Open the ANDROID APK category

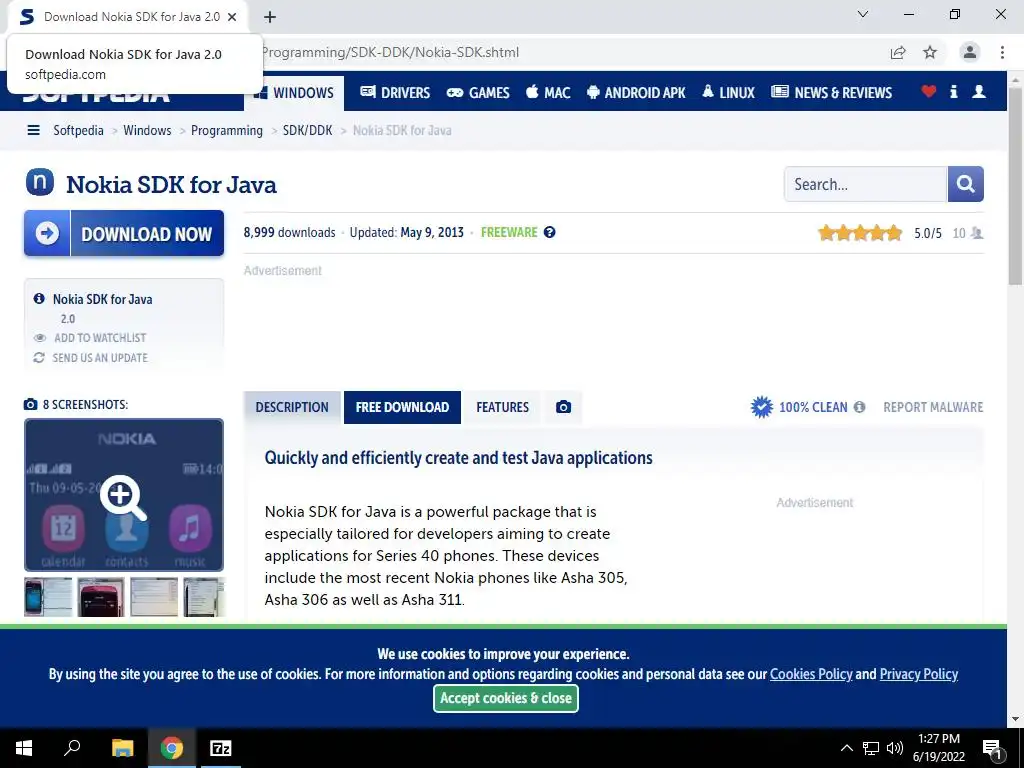click(636, 93)
